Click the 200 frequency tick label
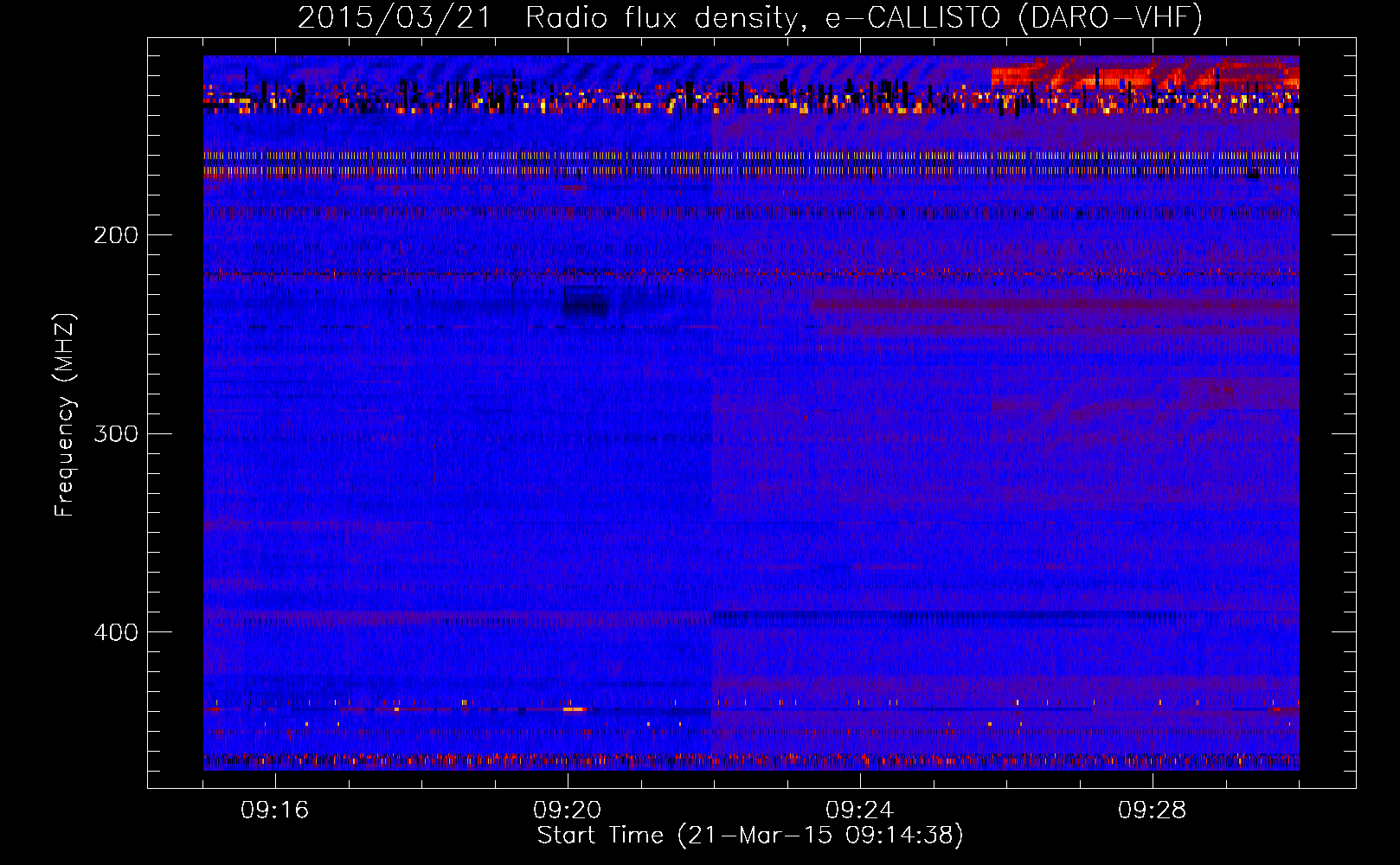The image size is (1400, 865). (x=116, y=235)
